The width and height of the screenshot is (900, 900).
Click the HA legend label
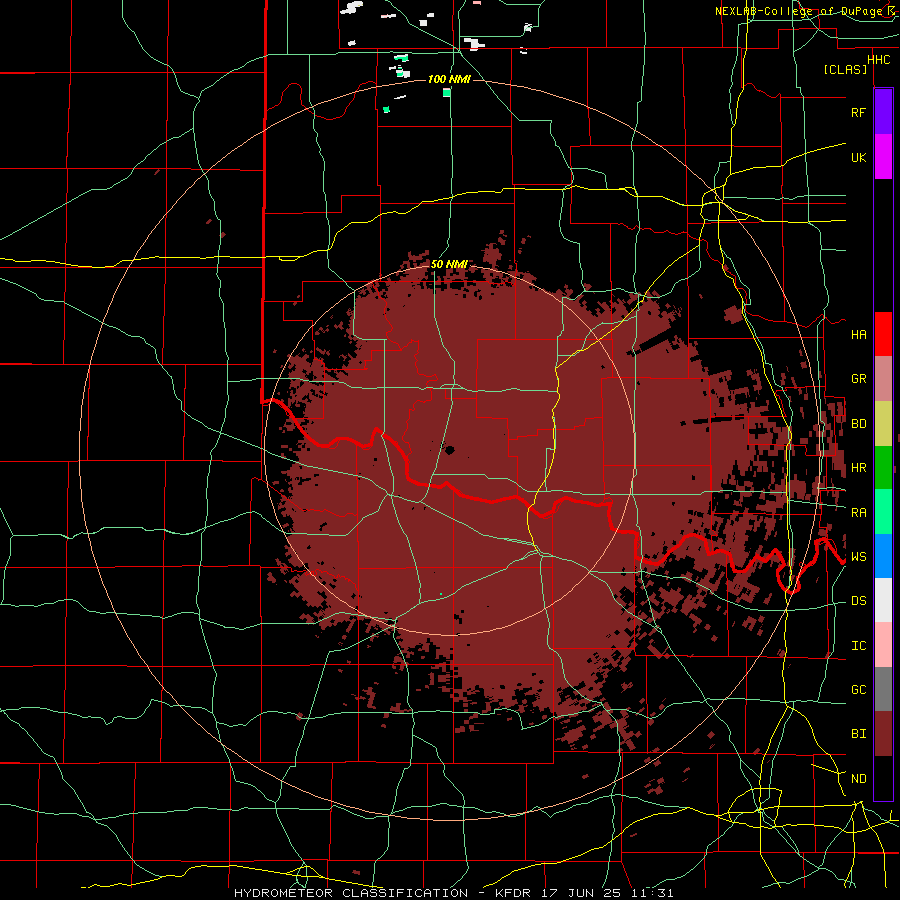(858, 335)
